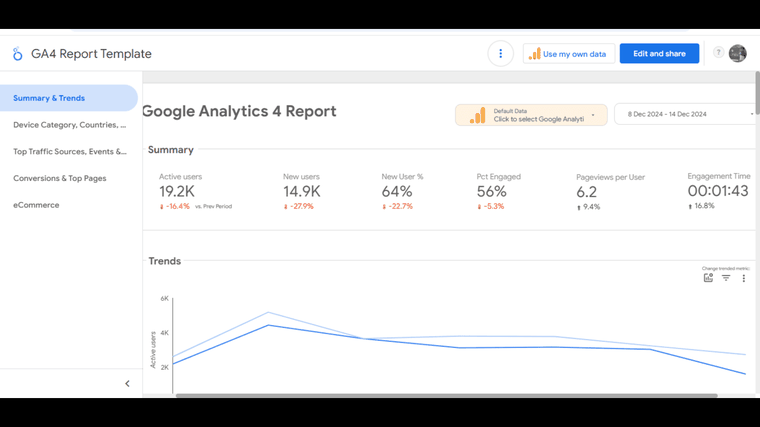
Task: Click the help question mark icon
Action: click(x=718, y=52)
